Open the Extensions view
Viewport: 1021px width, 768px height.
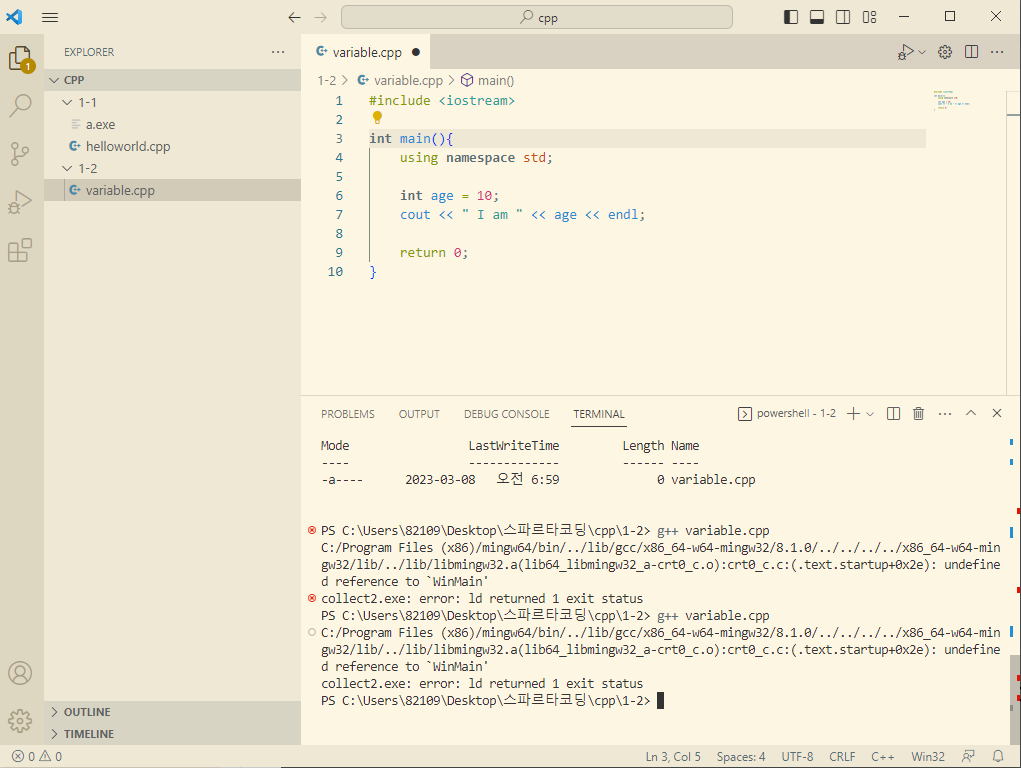click(x=21, y=250)
